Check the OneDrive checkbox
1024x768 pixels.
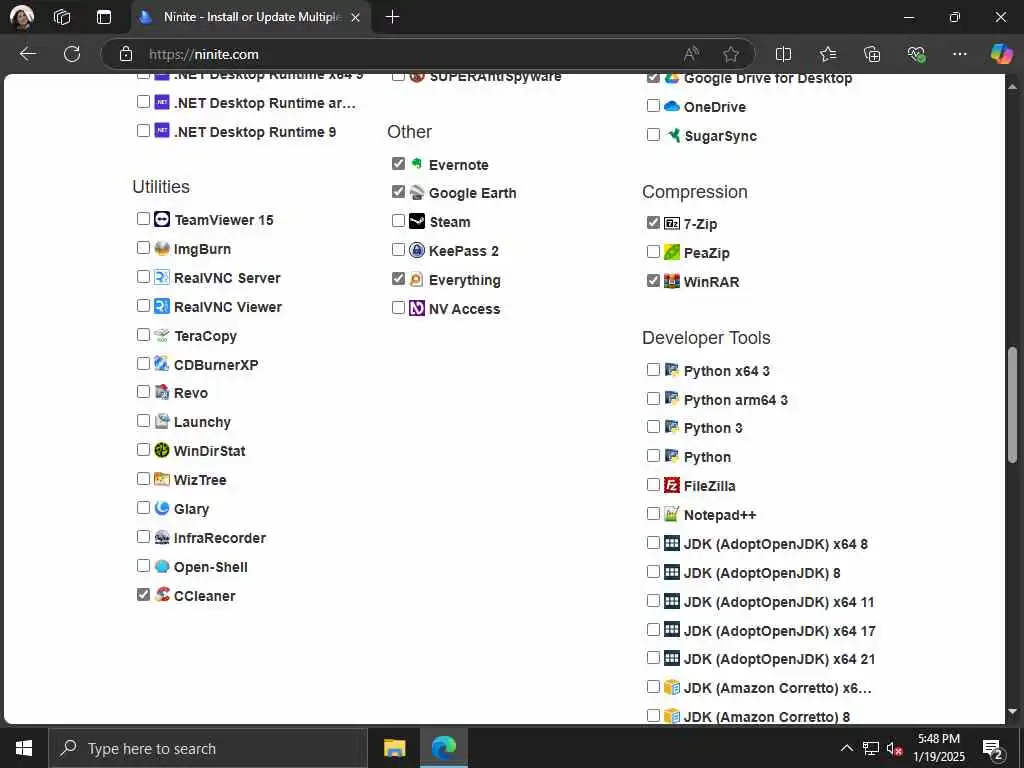pos(653,106)
